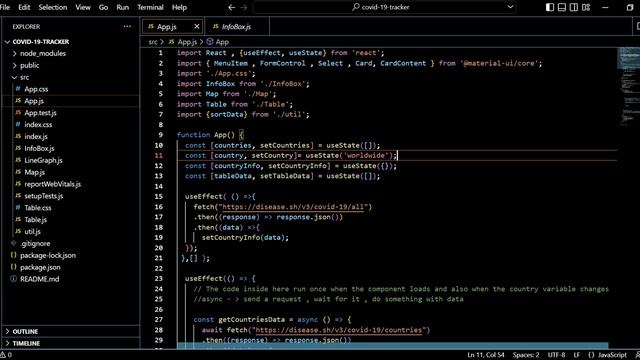Select the App.js editor tab
The width and height of the screenshot is (640, 360).
[x=167, y=27]
